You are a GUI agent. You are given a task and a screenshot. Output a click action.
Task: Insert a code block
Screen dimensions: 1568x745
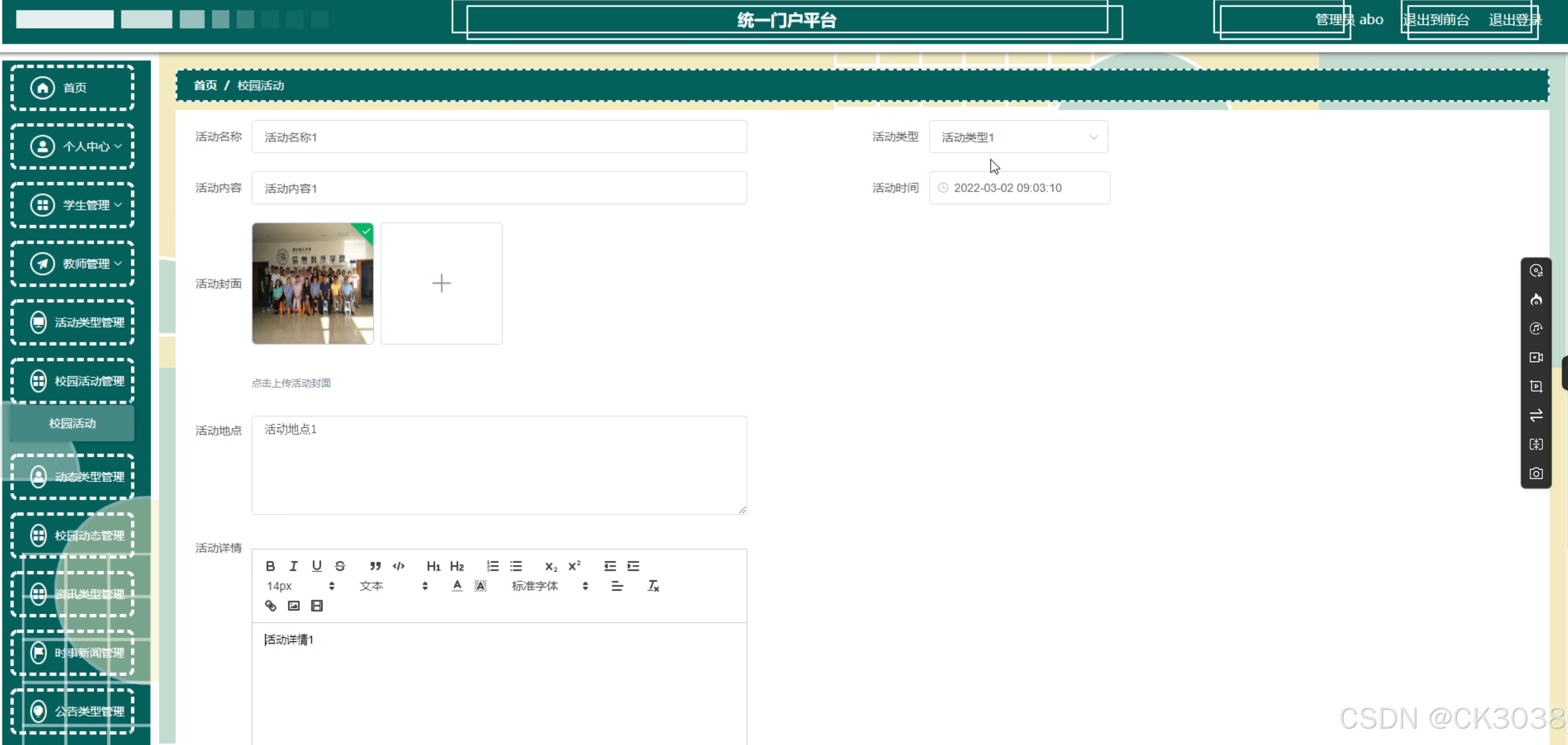(399, 566)
